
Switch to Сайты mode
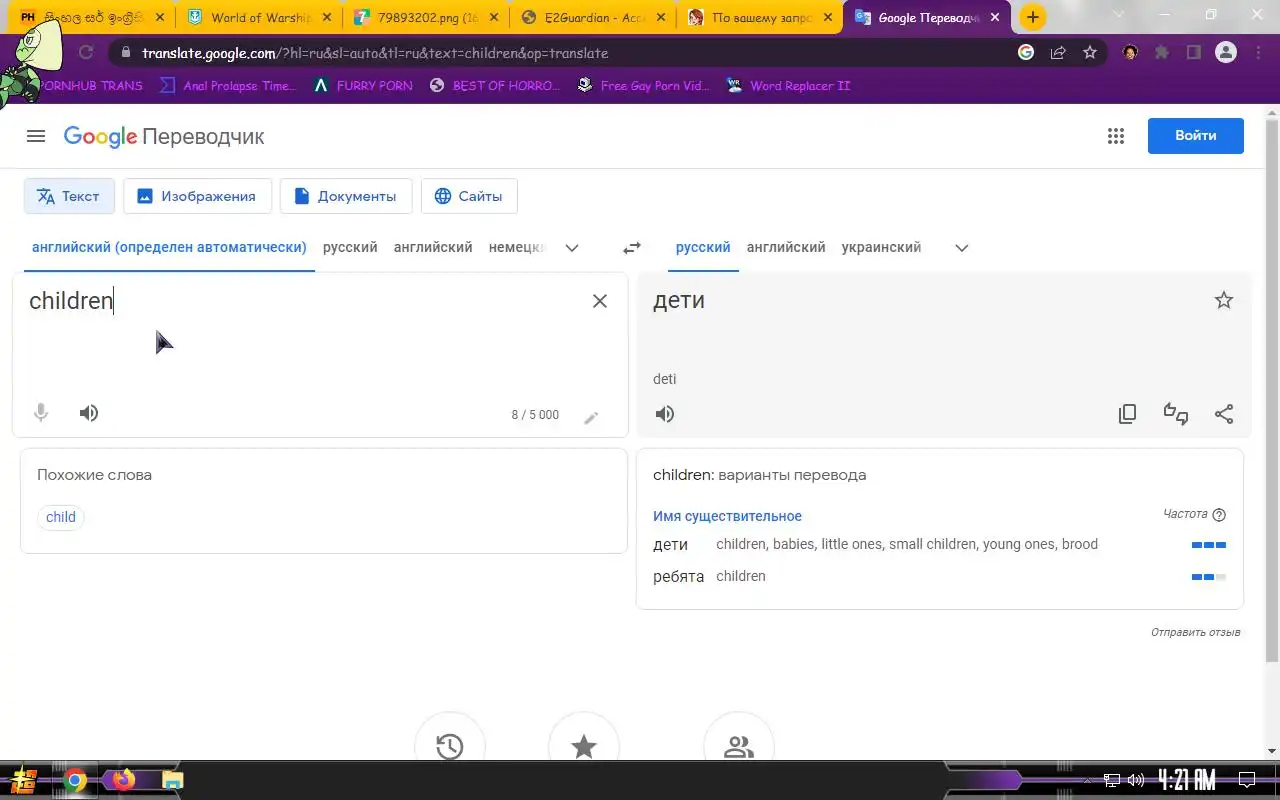[469, 196]
